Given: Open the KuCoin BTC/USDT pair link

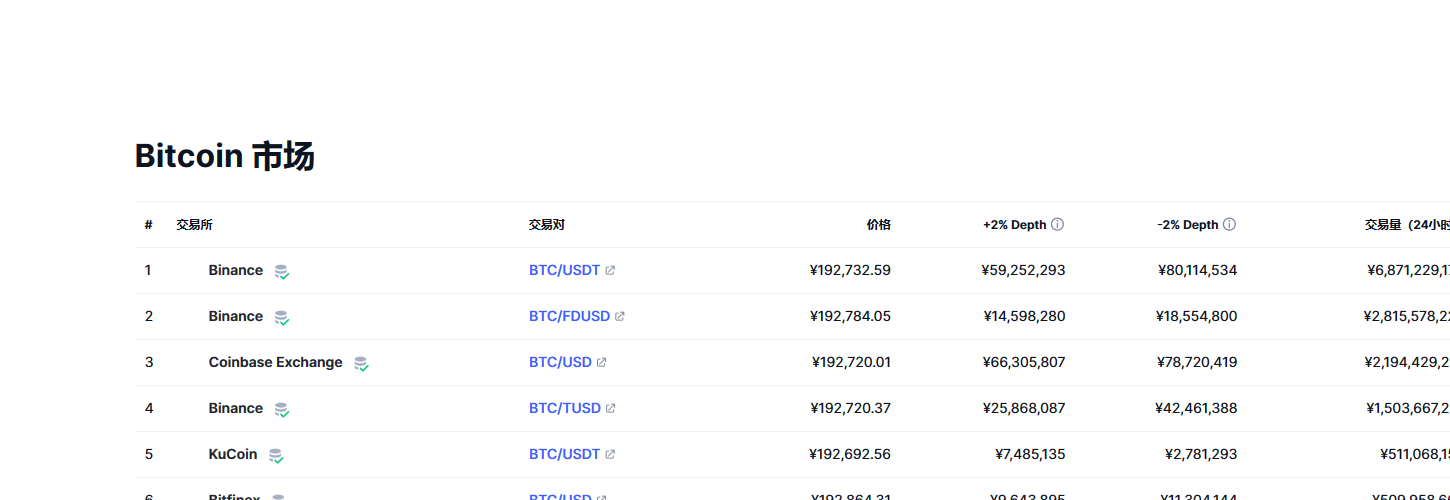Looking at the screenshot, I should [564, 454].
